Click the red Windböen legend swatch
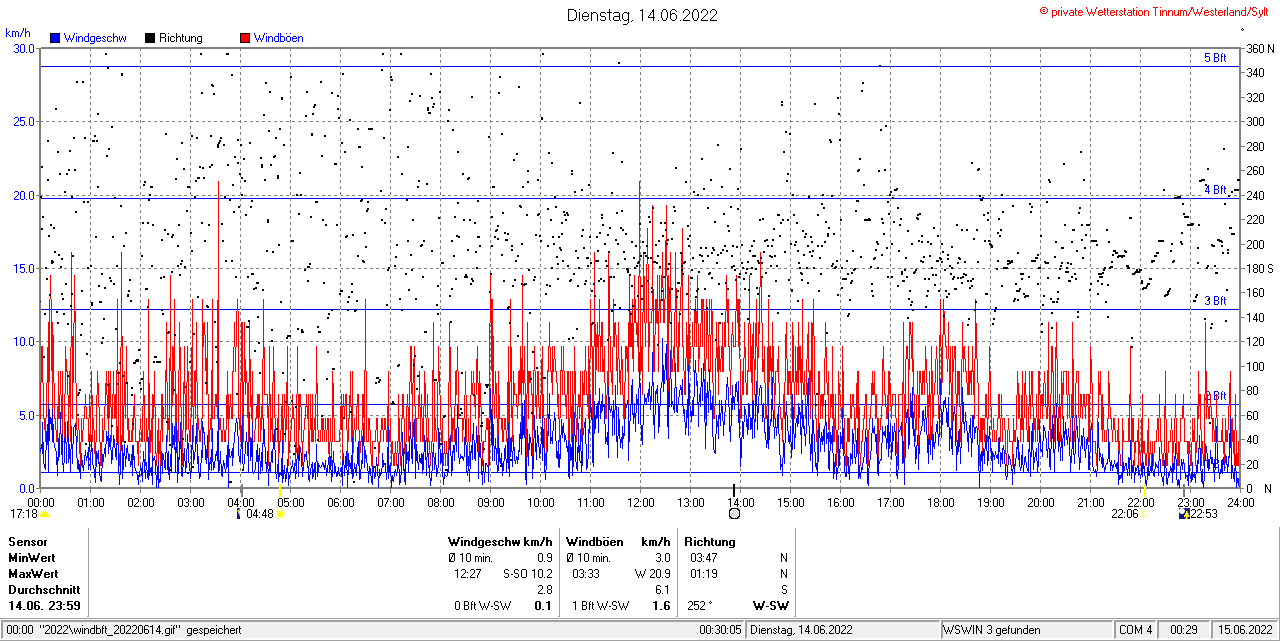The height and width of the screenshot is (641, 1280). tap(245, 38)
